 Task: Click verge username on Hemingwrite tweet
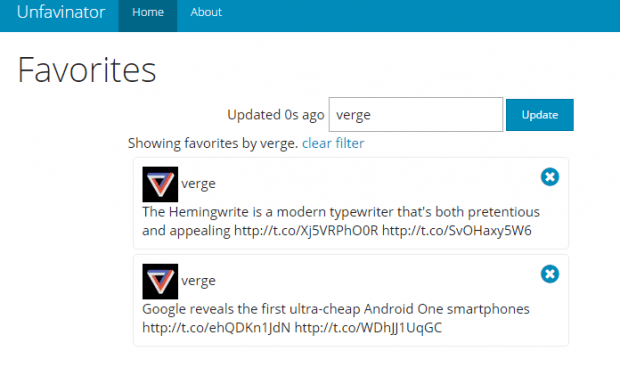pyautogui.click(x=198, y=184)
